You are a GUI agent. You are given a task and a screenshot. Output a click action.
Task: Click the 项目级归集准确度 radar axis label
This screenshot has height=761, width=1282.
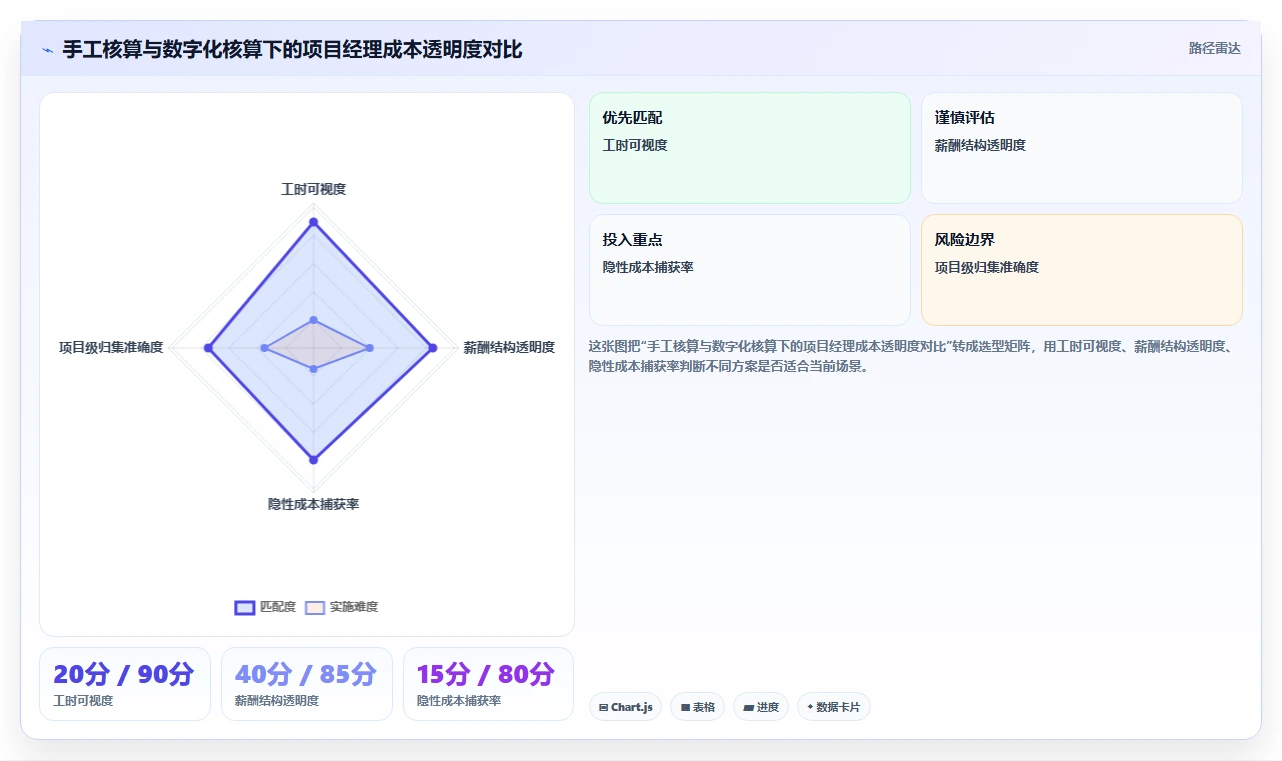coord(111,347)
